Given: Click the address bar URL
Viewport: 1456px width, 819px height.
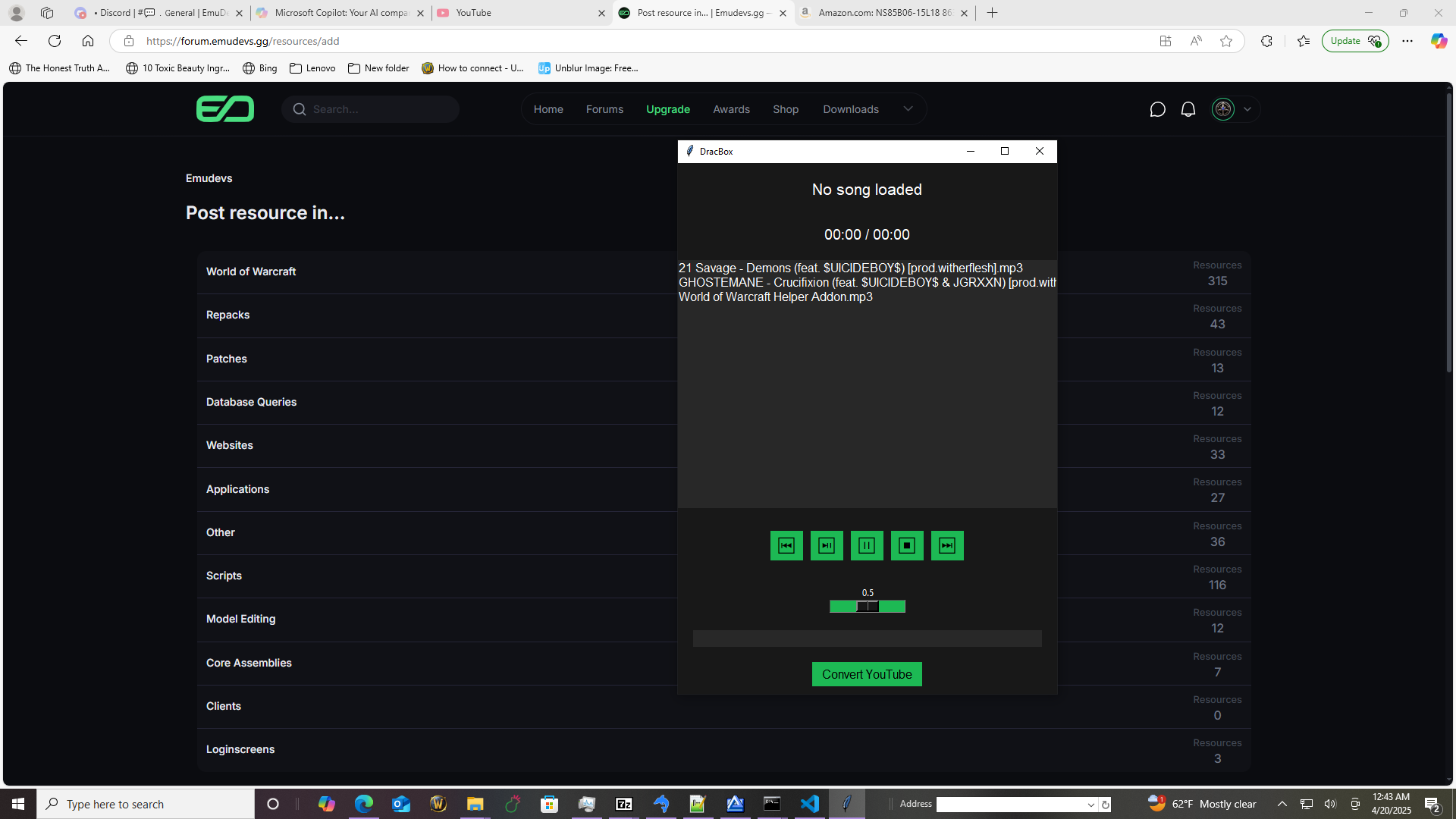Looking at the screenshot, I should 243,41.
